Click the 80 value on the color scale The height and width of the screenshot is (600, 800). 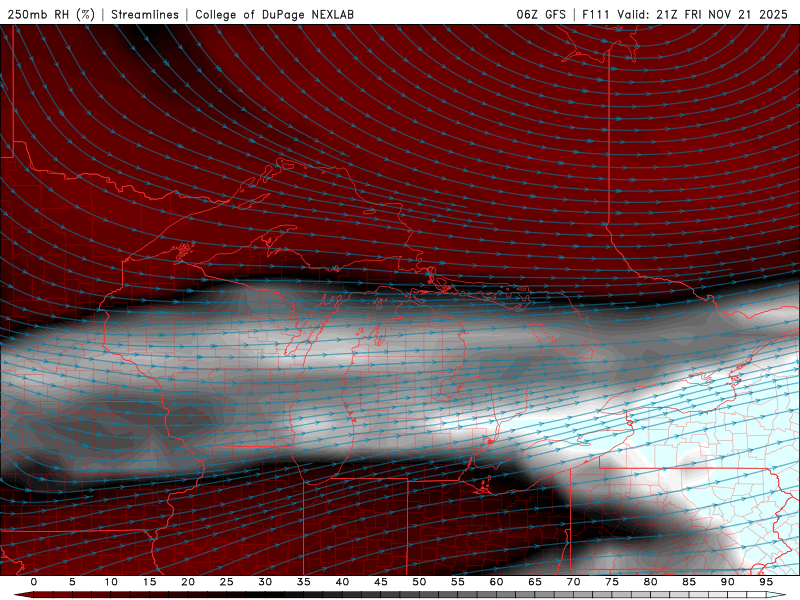(650, 582)
